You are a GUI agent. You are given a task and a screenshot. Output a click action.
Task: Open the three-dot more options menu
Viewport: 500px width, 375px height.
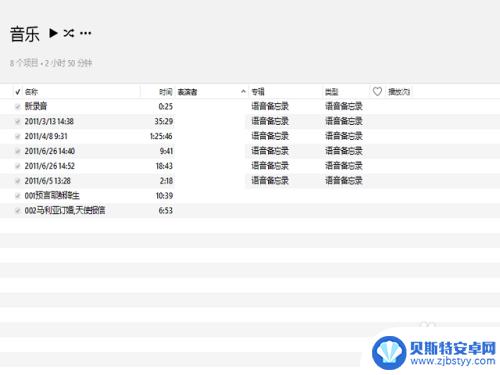pos(86,33)
